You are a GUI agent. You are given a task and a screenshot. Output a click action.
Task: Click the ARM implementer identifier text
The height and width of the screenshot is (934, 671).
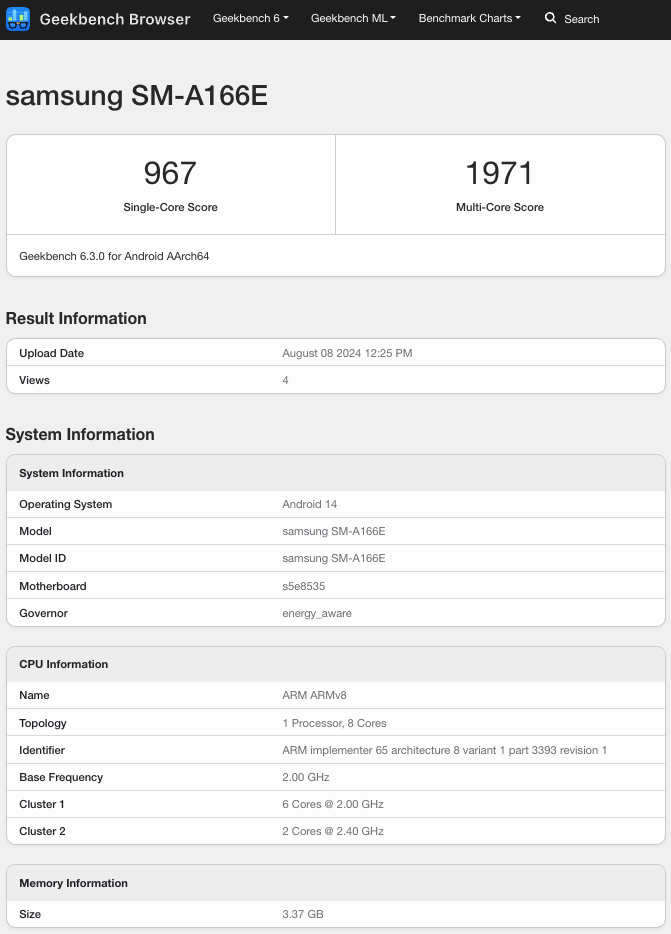(x=444, y=750)
